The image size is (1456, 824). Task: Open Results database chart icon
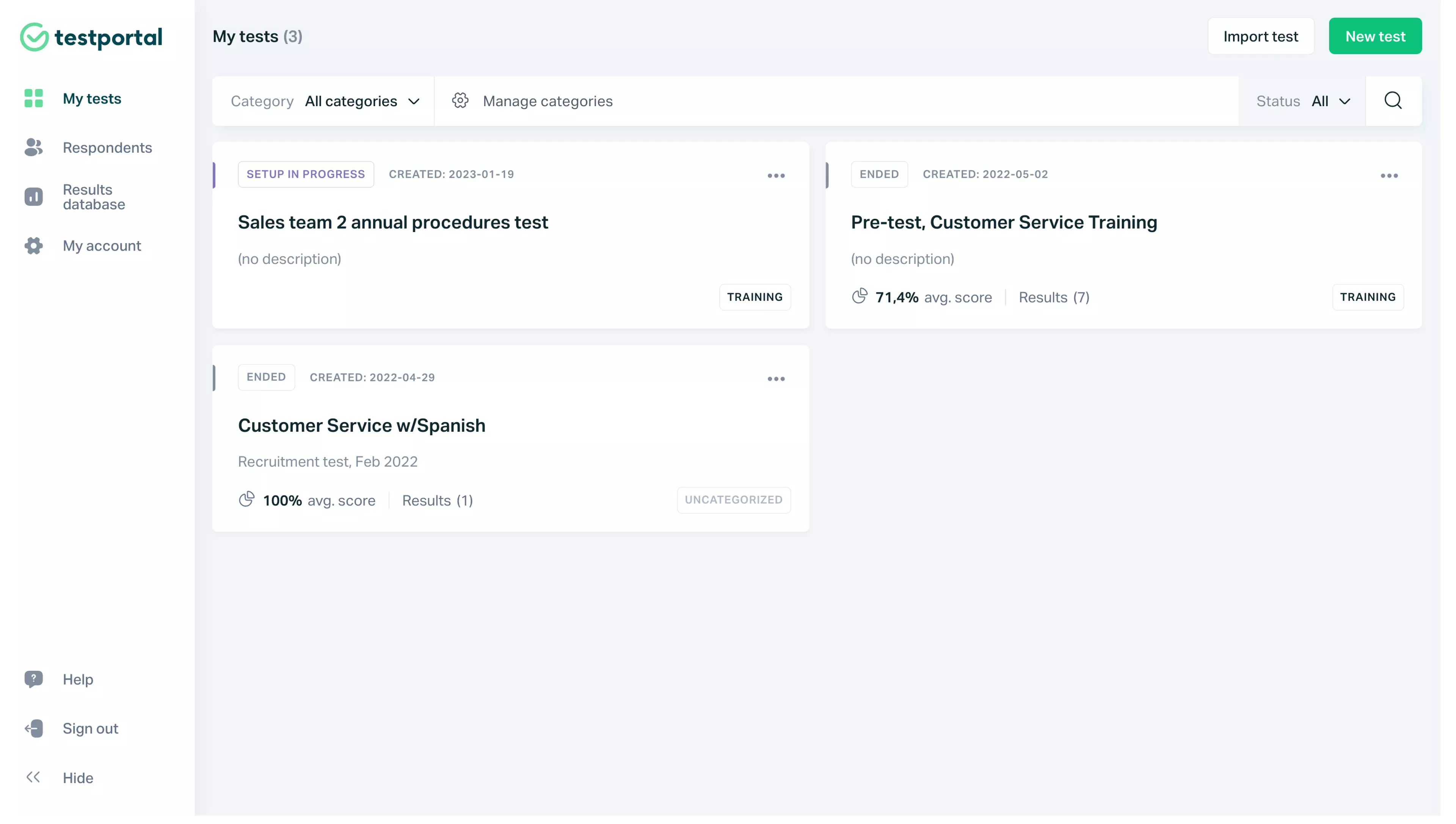click(x=34, y=196)
